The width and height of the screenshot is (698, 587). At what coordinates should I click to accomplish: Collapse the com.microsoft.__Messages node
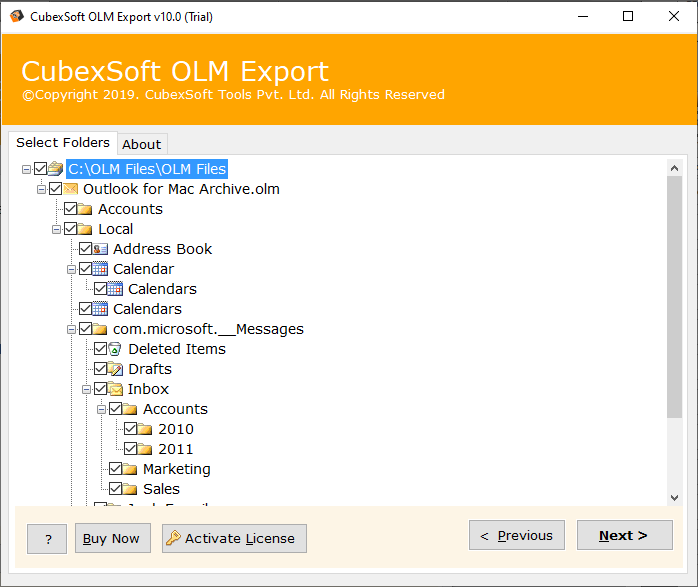72,329
